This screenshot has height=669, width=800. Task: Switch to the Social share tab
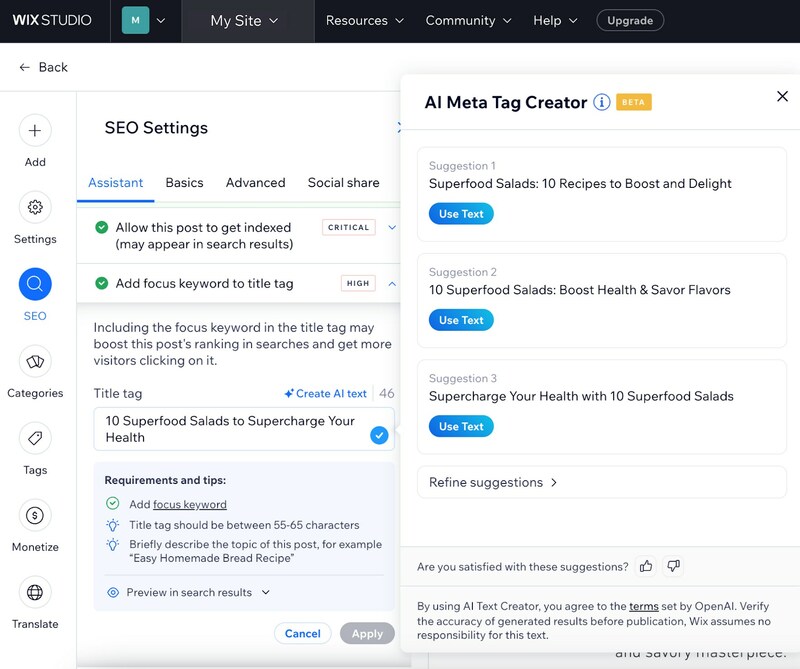(x=343, y=183)
